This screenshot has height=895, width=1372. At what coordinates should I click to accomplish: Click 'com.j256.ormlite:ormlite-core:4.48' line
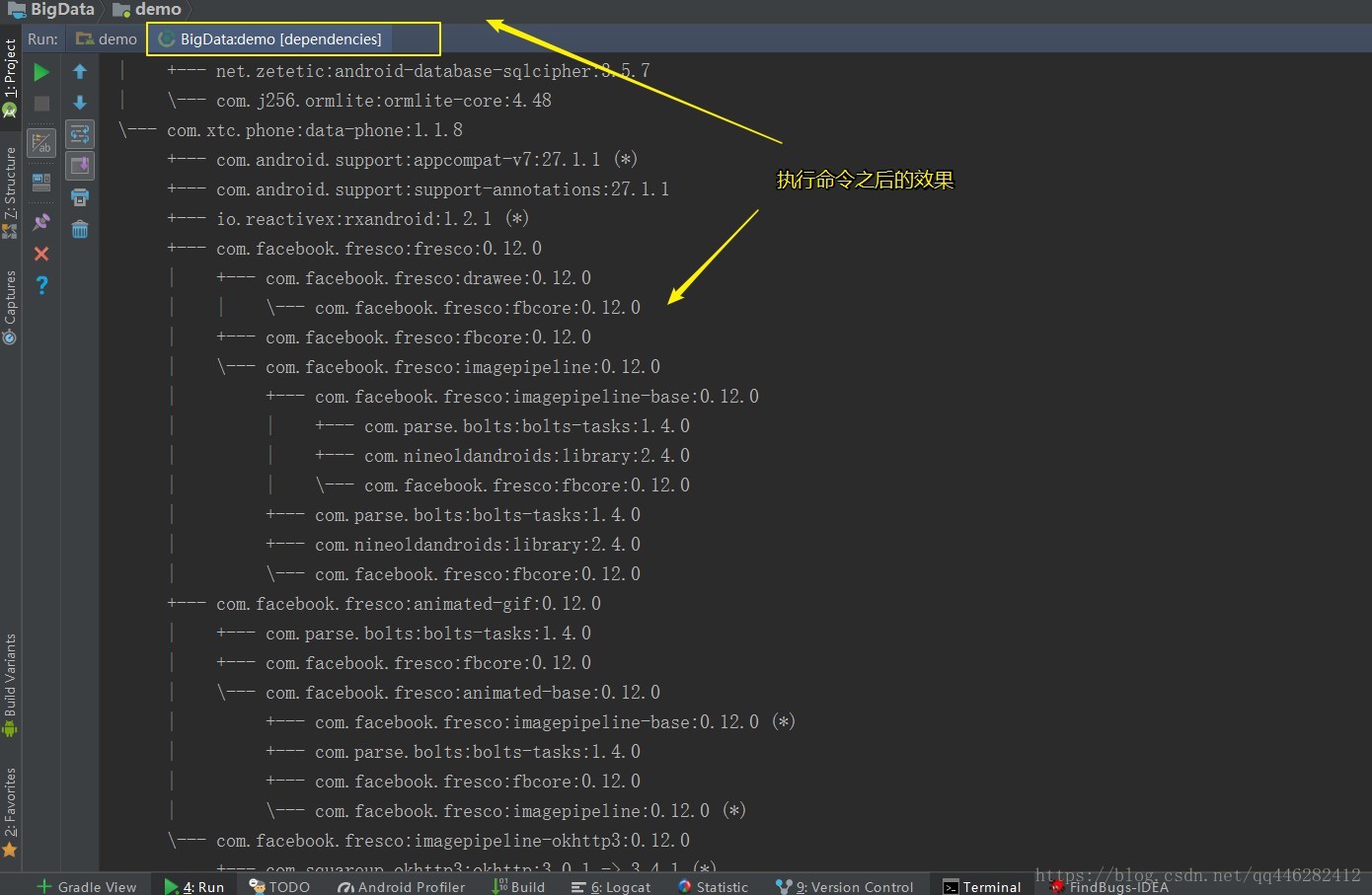click(x=384, y=101)
